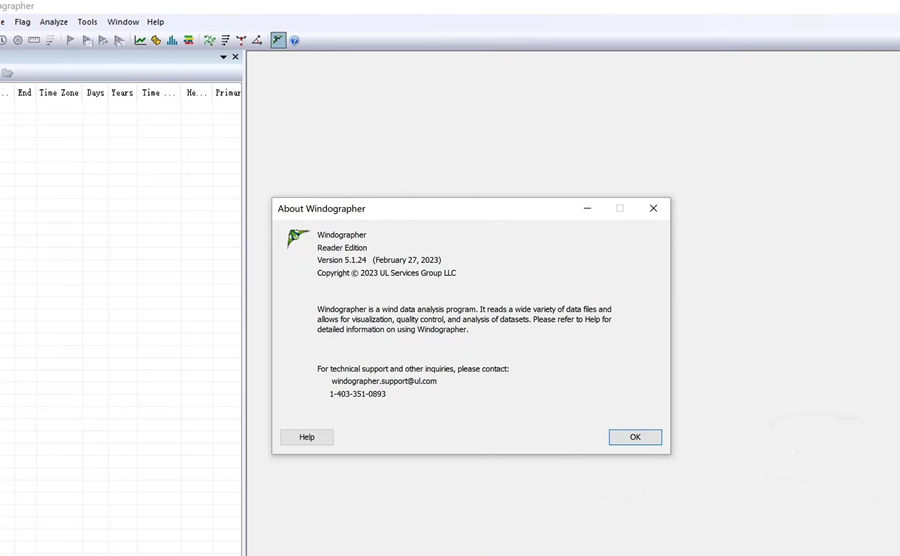The width and height of the screenshot is (900, 556).
Task: Click the yellow scroll map icon
Action: click(x=156, y=40)
